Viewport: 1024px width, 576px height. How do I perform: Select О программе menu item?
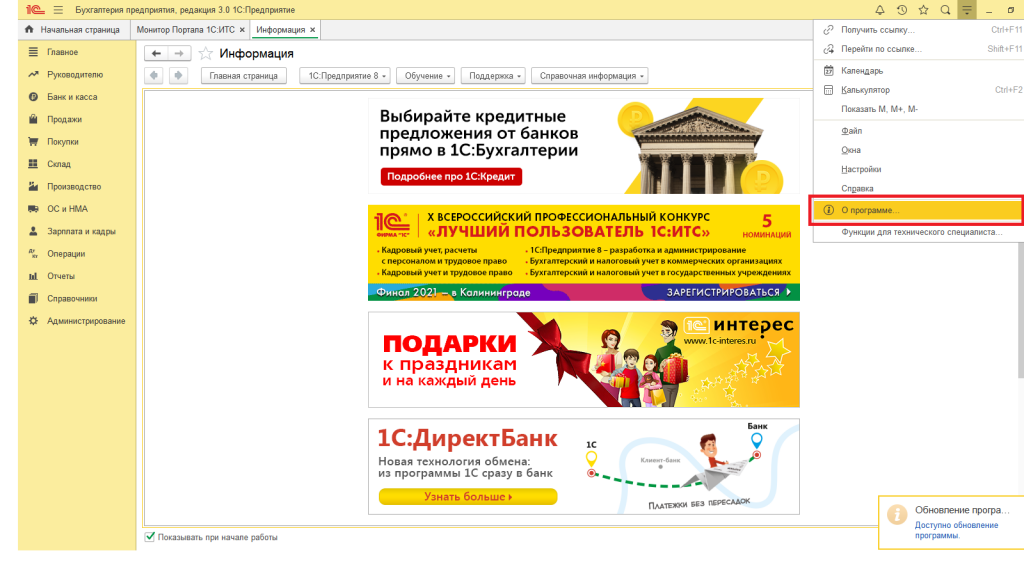[x=870, y=211]
